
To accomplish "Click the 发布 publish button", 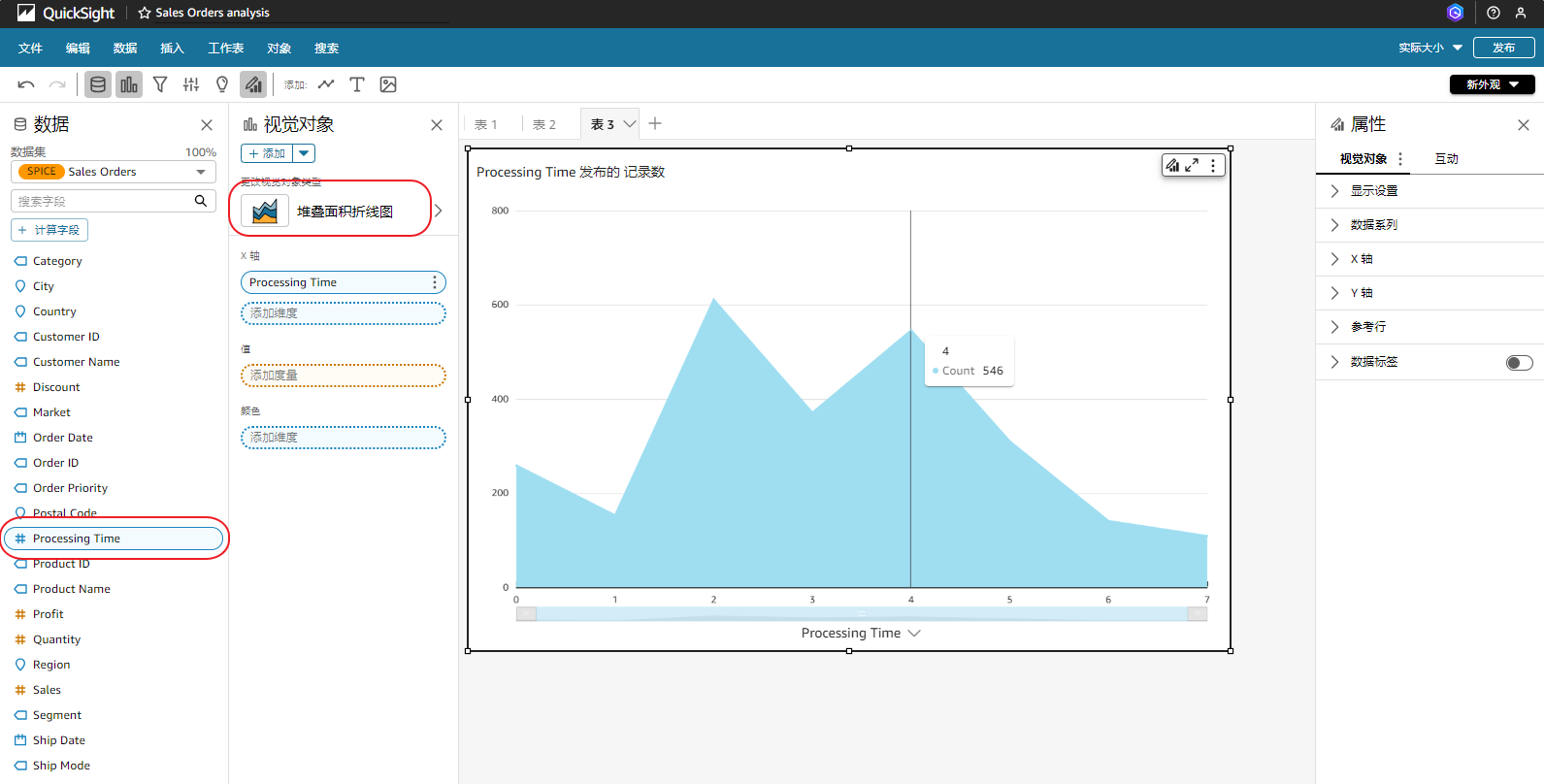I will click(1503, 48).
